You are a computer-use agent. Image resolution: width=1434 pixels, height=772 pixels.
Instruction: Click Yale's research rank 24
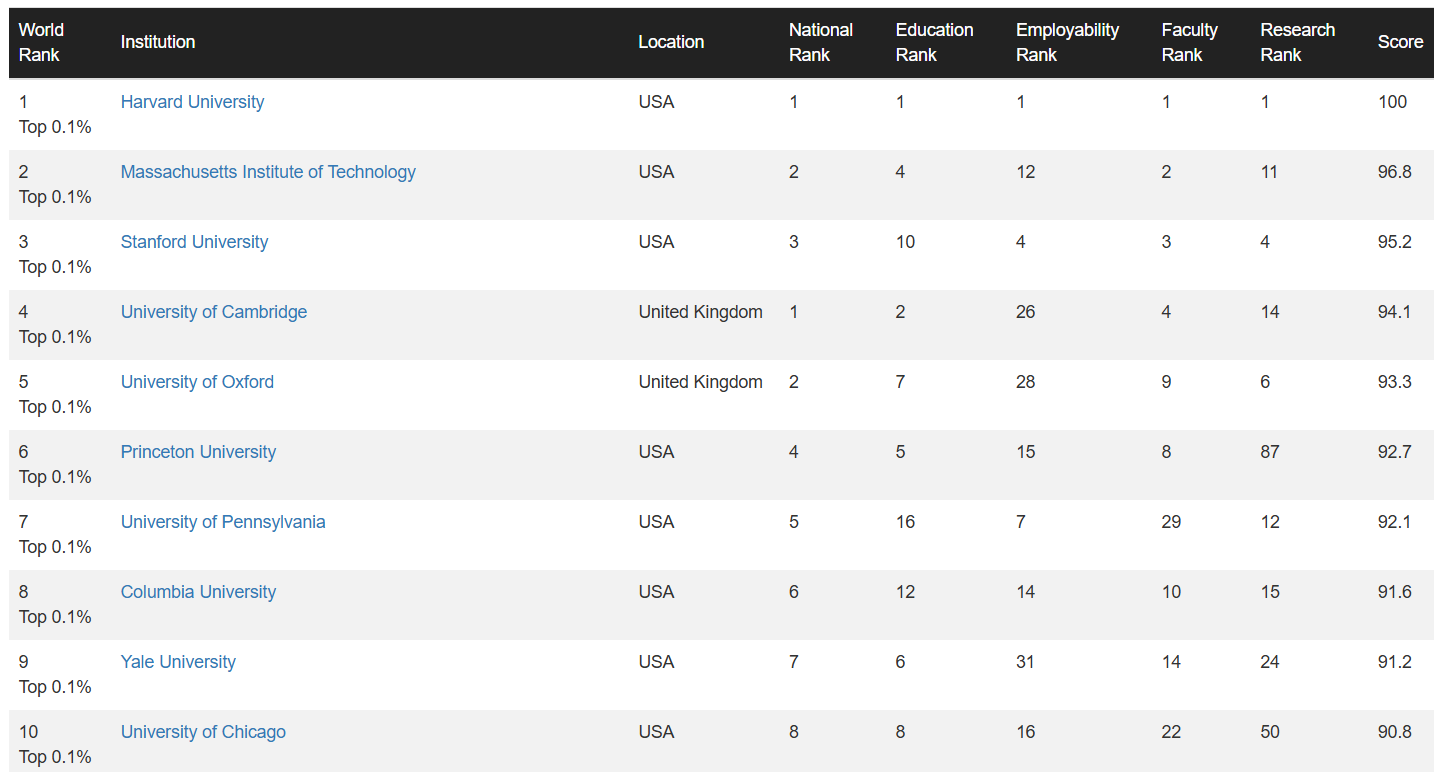(x=1270, y=662)
